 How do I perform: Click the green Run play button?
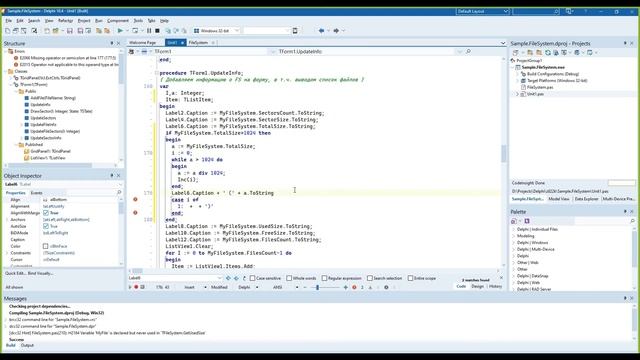pos(120,31)
